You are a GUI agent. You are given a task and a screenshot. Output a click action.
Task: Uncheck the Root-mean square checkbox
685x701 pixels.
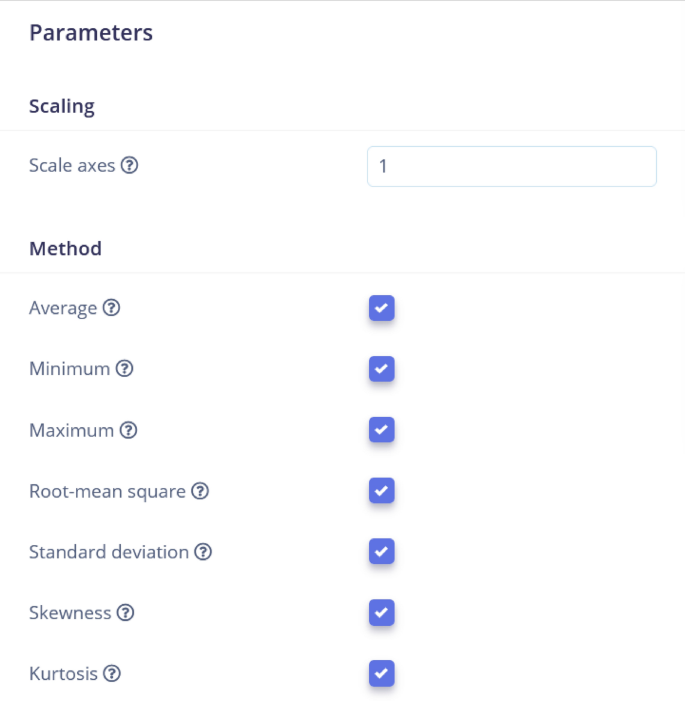(381, 491)
